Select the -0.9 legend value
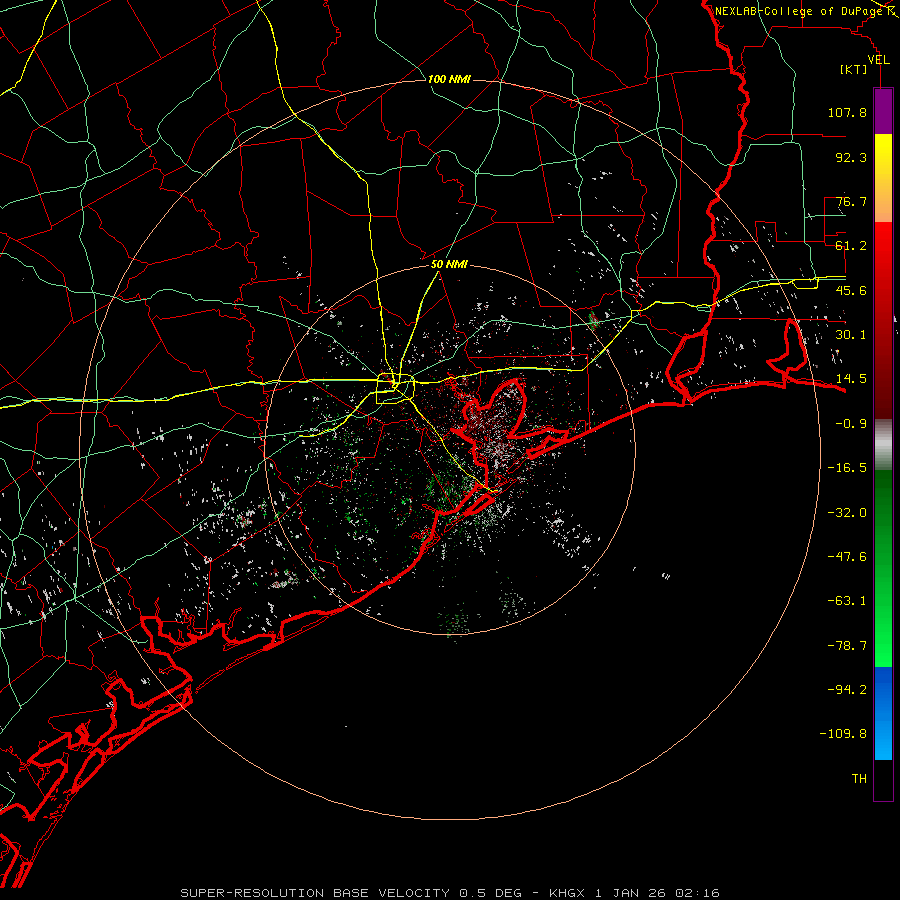This screenshot has width=900, height=900. [x=851, y=424]
